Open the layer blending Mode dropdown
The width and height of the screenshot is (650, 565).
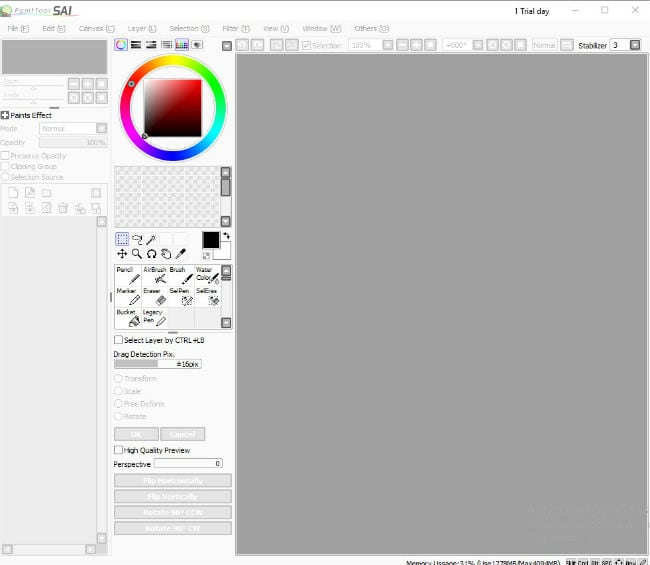pyautogui.click(x=101, y=129)
